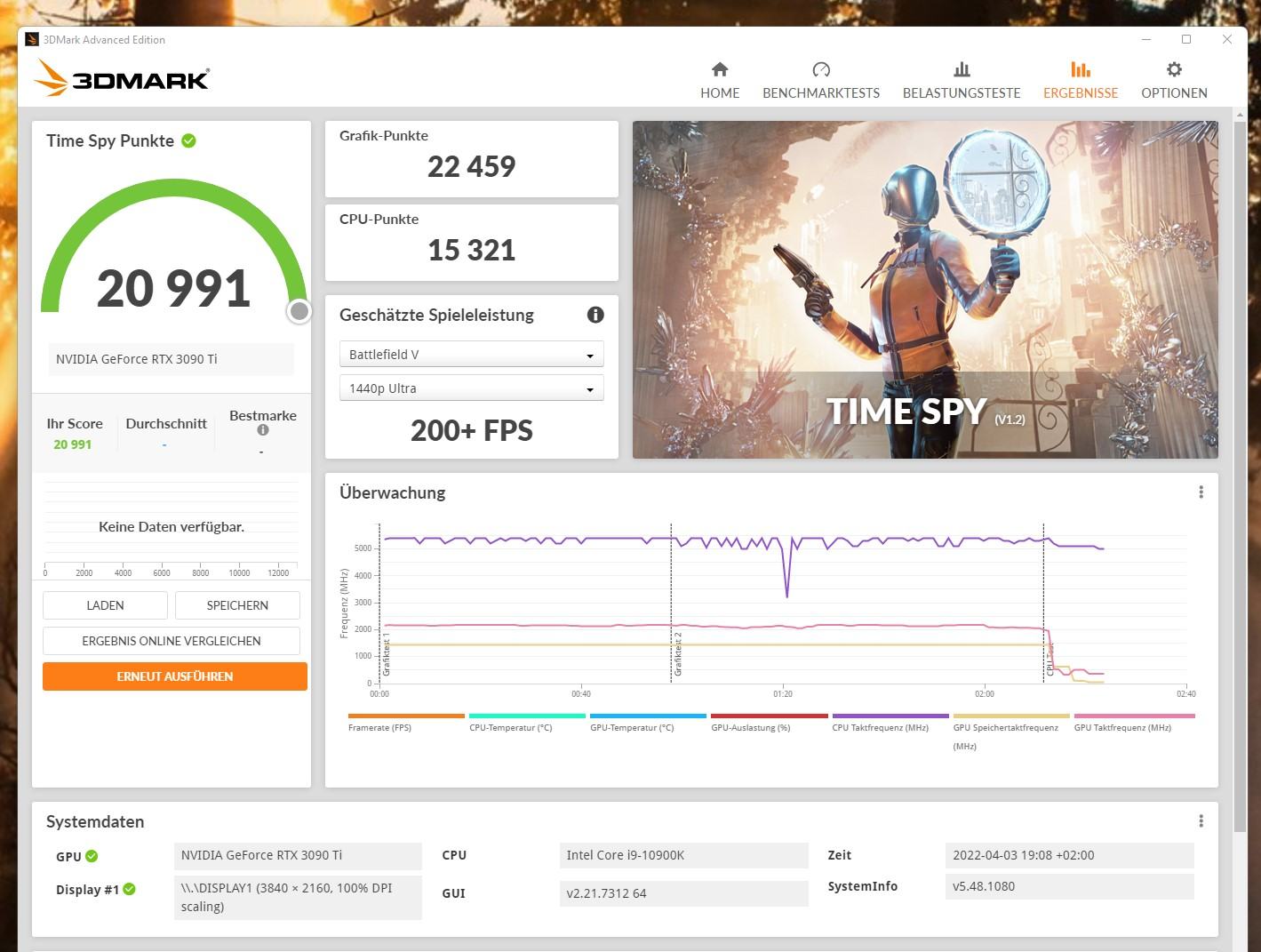Click ERGEBNIS ONLINE VERGLEICHEN button
This screenshot has height=952, width=1261.
(x=172, y=641)
